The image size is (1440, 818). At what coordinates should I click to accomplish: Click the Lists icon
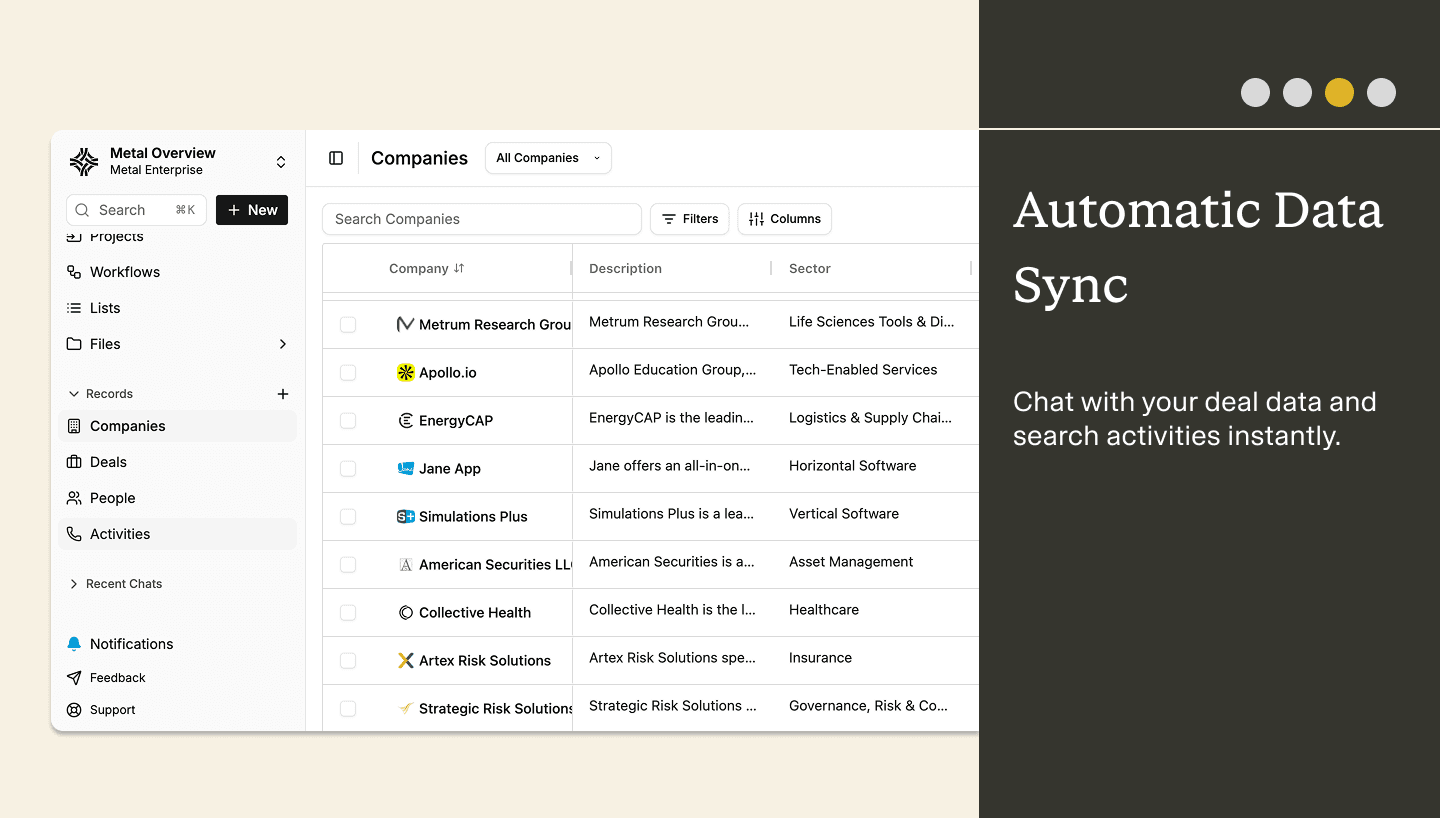74,308
